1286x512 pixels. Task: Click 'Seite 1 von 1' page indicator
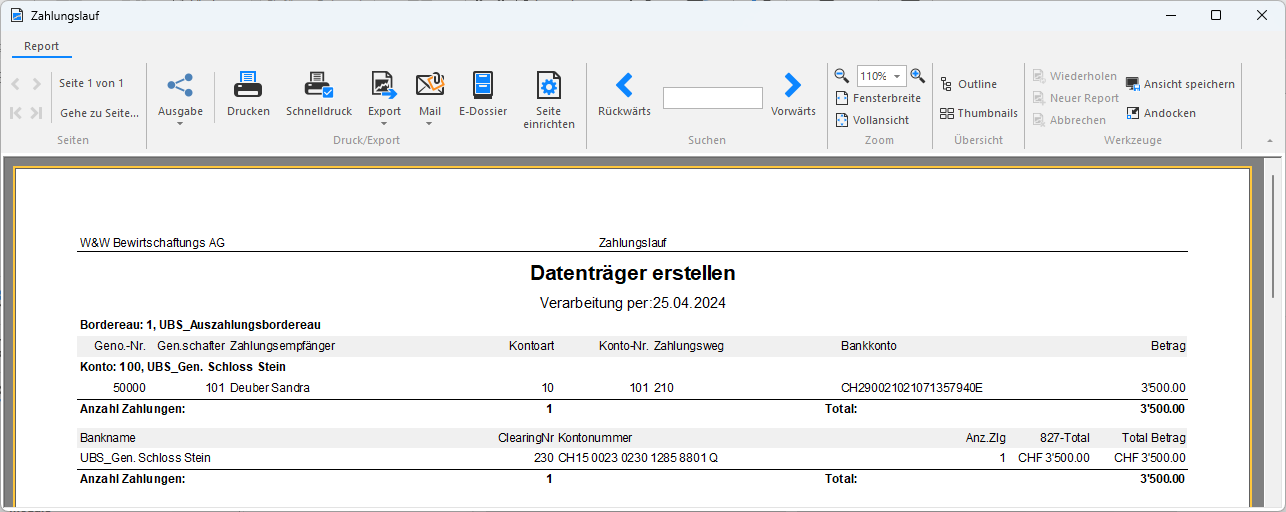91,84
